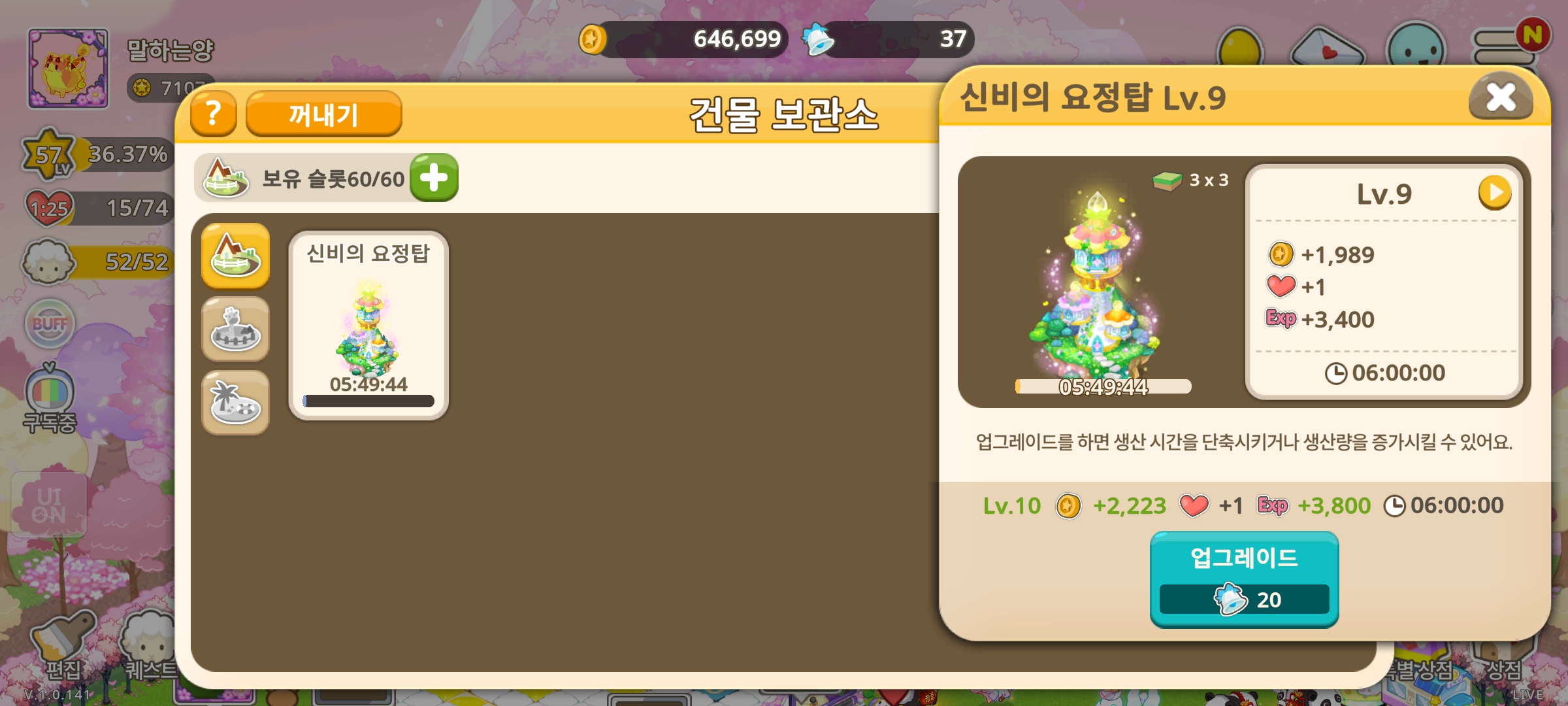
Task: Open the blue smiley face icon
Action: [x=1416, y=46]
